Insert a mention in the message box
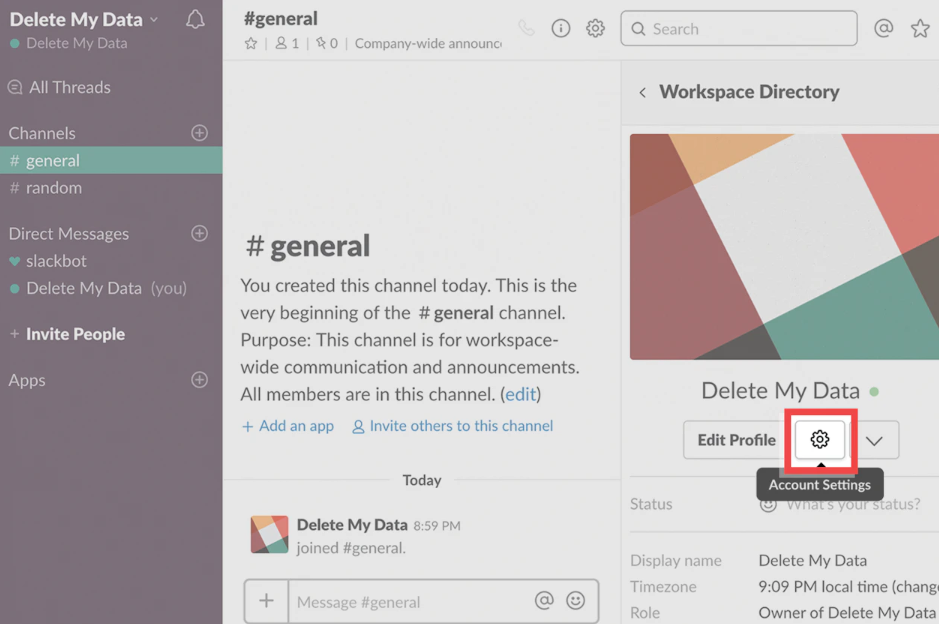 pyautogui.click(x=544, y=601)
